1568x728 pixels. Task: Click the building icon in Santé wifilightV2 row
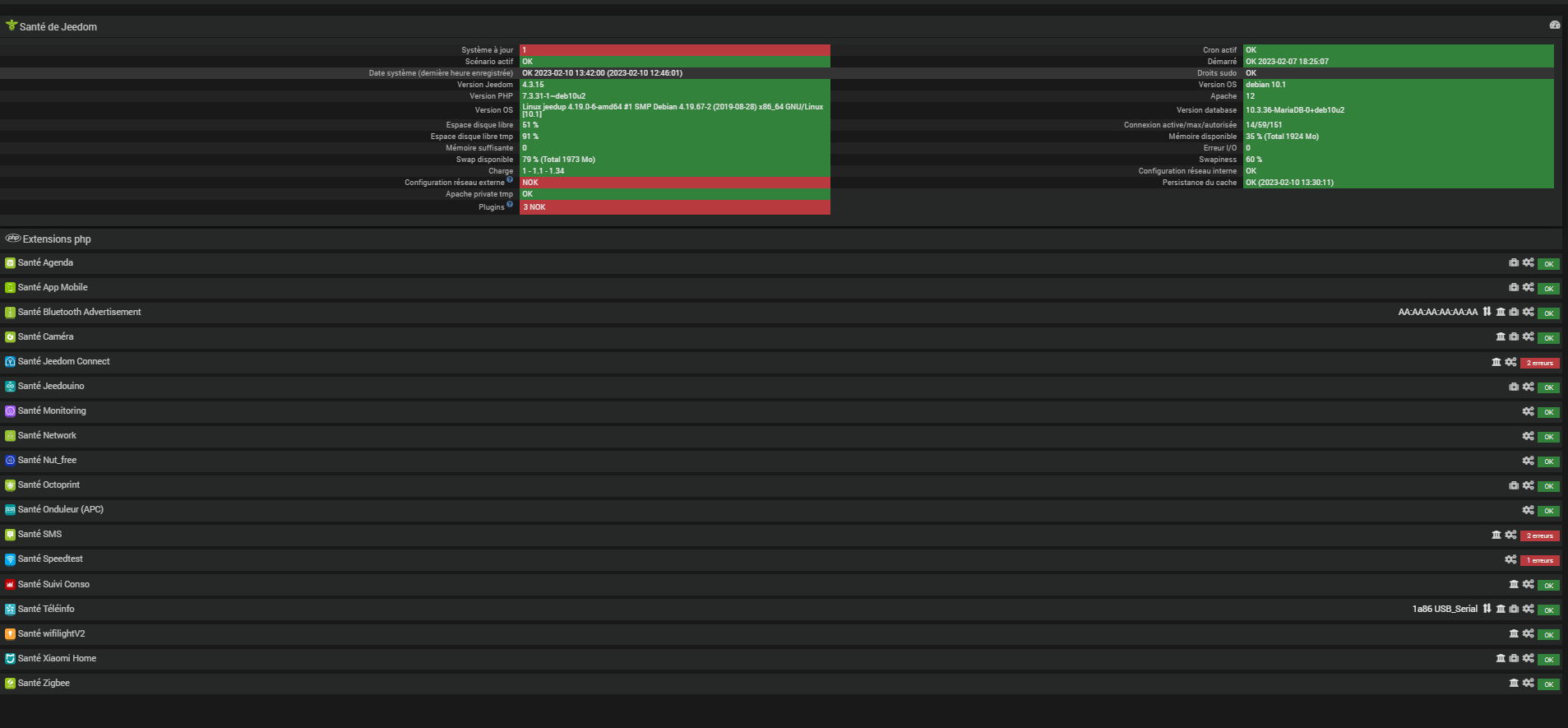coord(1514,633)
